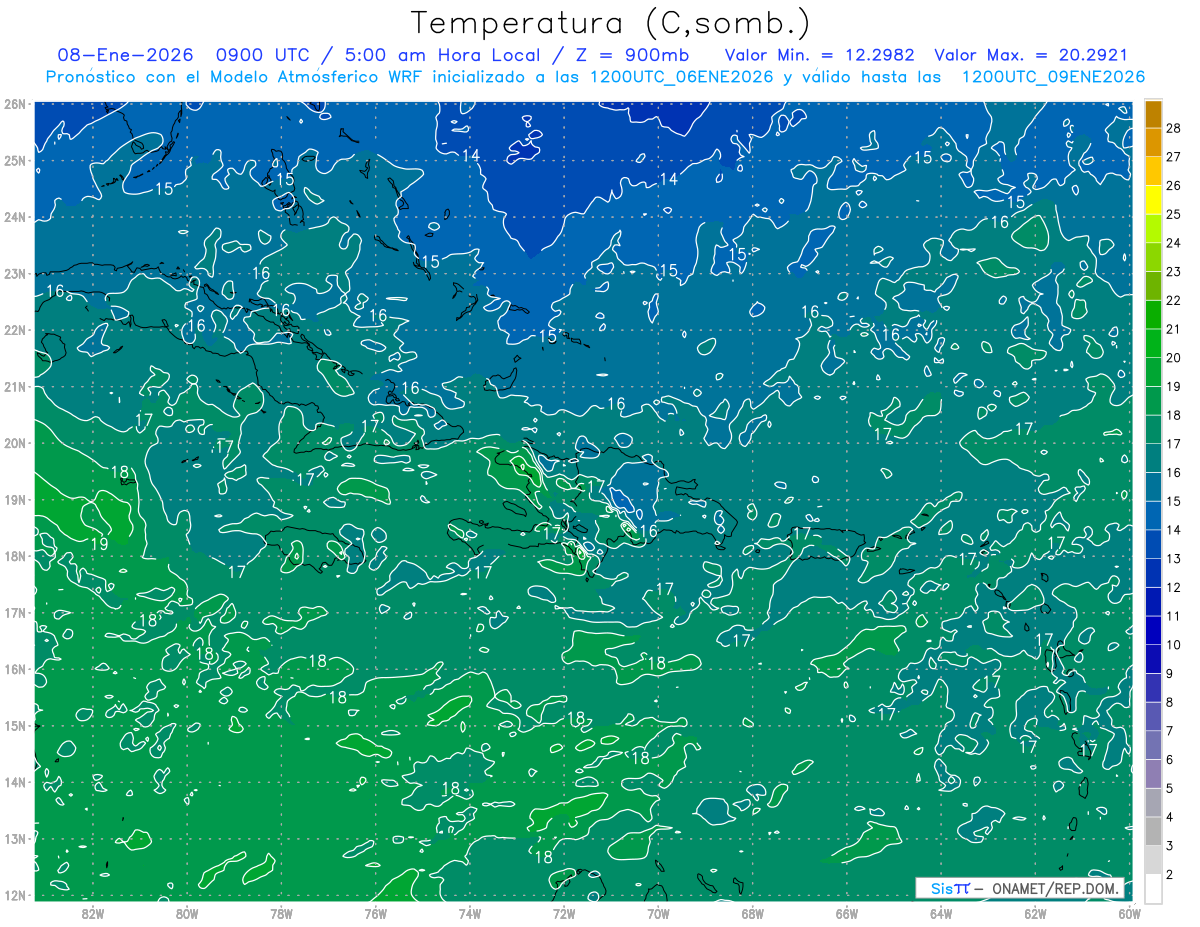Screen dimensions: 1200x927
Task: Click the longitude axis label '82W'
Action: 93,913
